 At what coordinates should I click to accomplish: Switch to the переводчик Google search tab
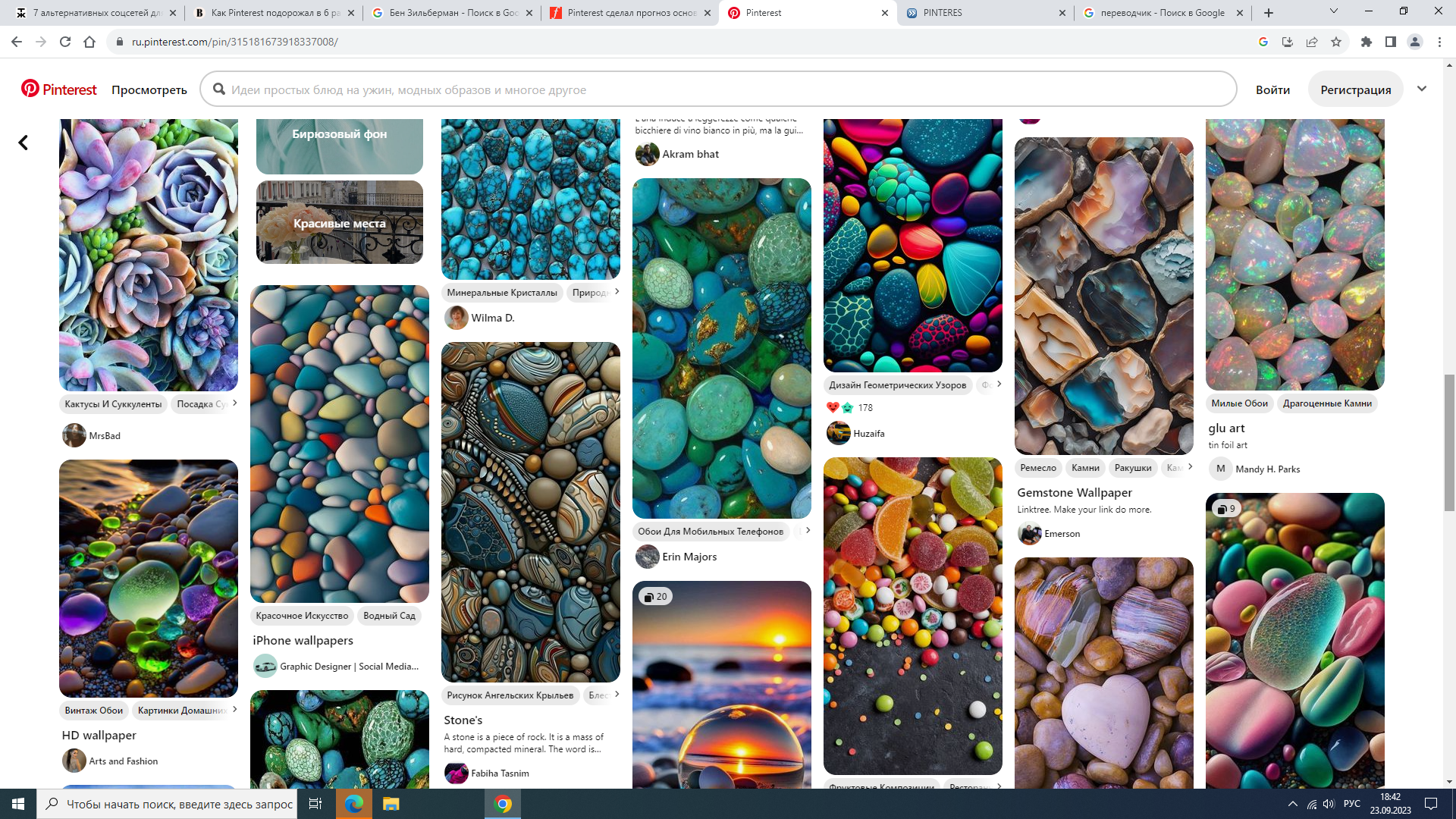[x=1163, y=13]
